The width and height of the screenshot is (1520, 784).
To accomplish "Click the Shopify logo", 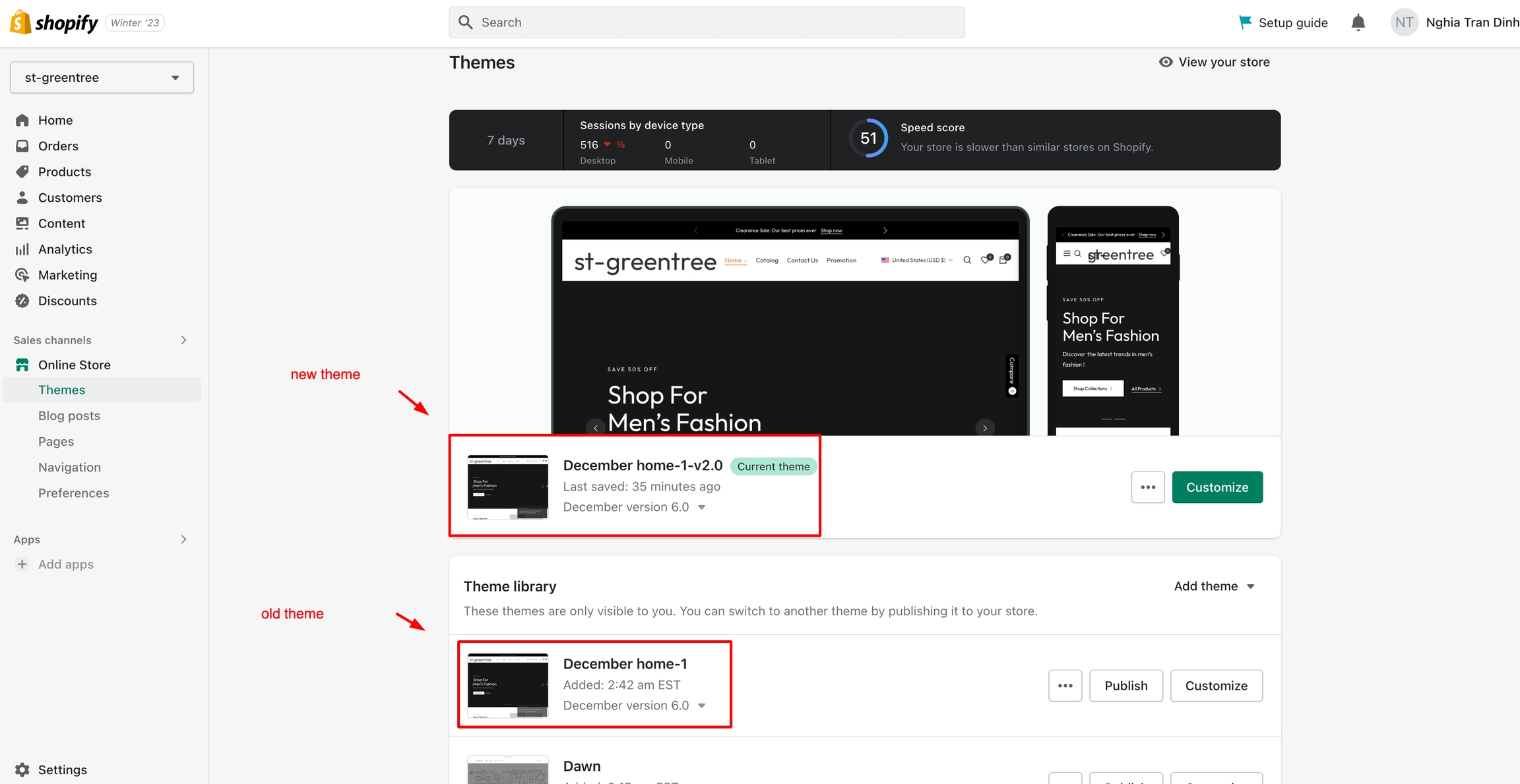I will pos(54,22).
